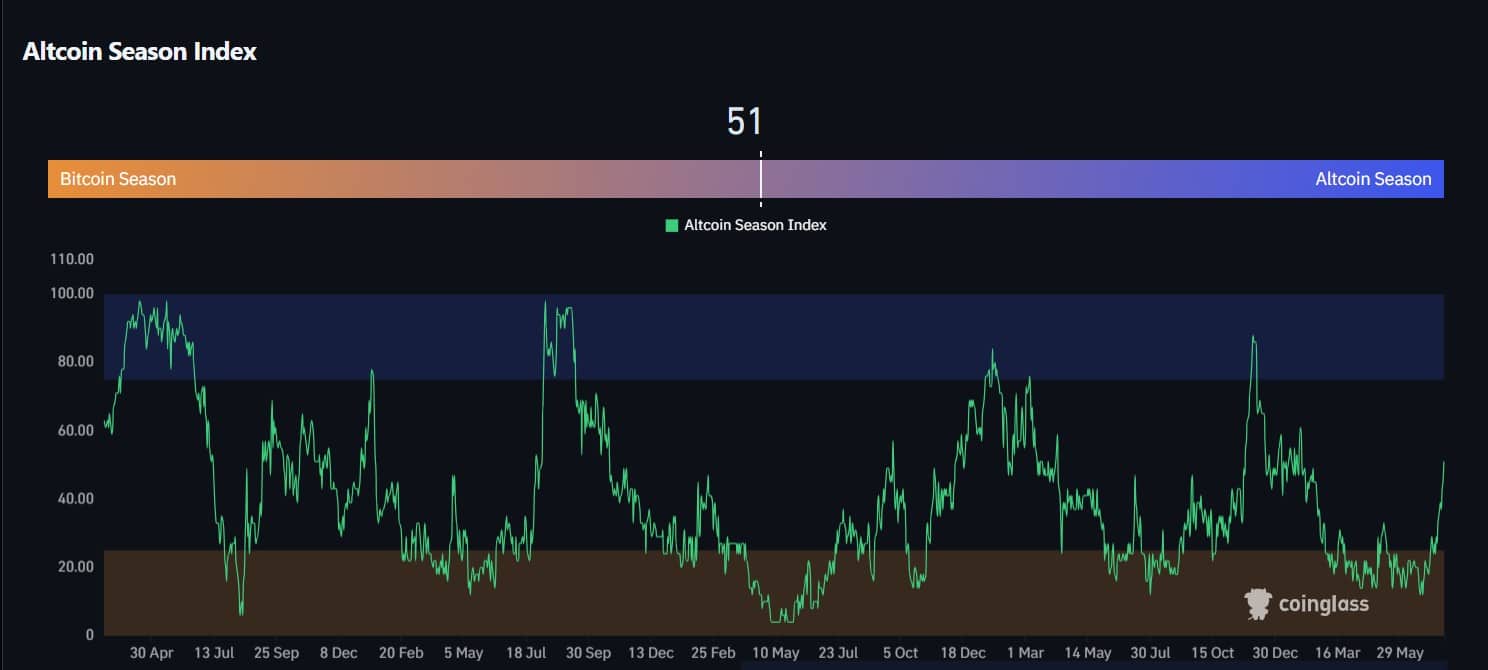1488x670 pixels.
Task: Select the 1 Mar x-axis tick
Action: point(1025,653)
